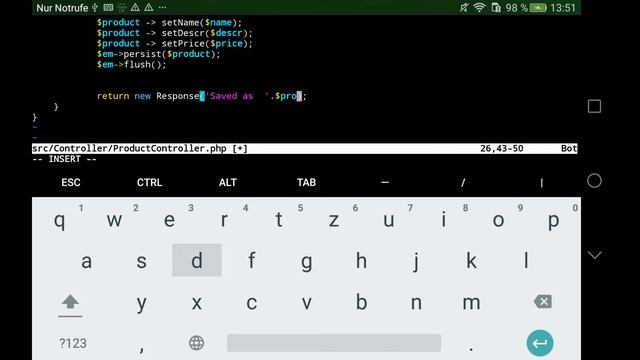The image size is (640, 360).
Task: Tap the backspace delete icon
Action: [542, 302]
